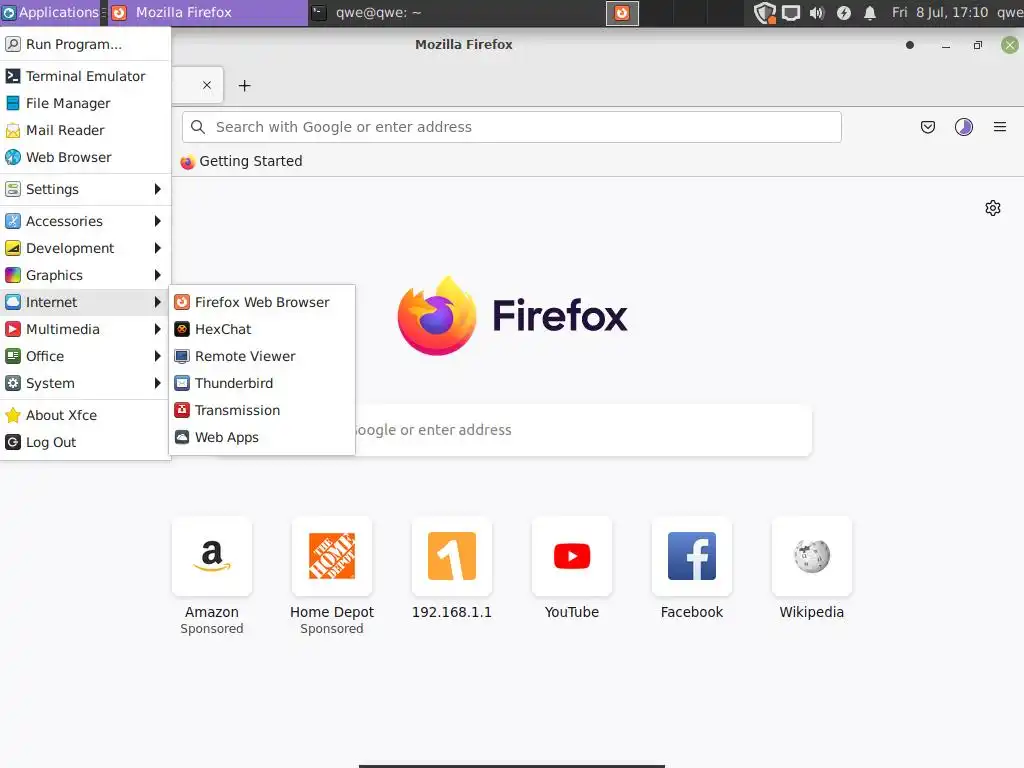This screenshot has width=1024, height=768.
Task: Open Transmission torrent client entry
Action: click(x=262, y=410)
